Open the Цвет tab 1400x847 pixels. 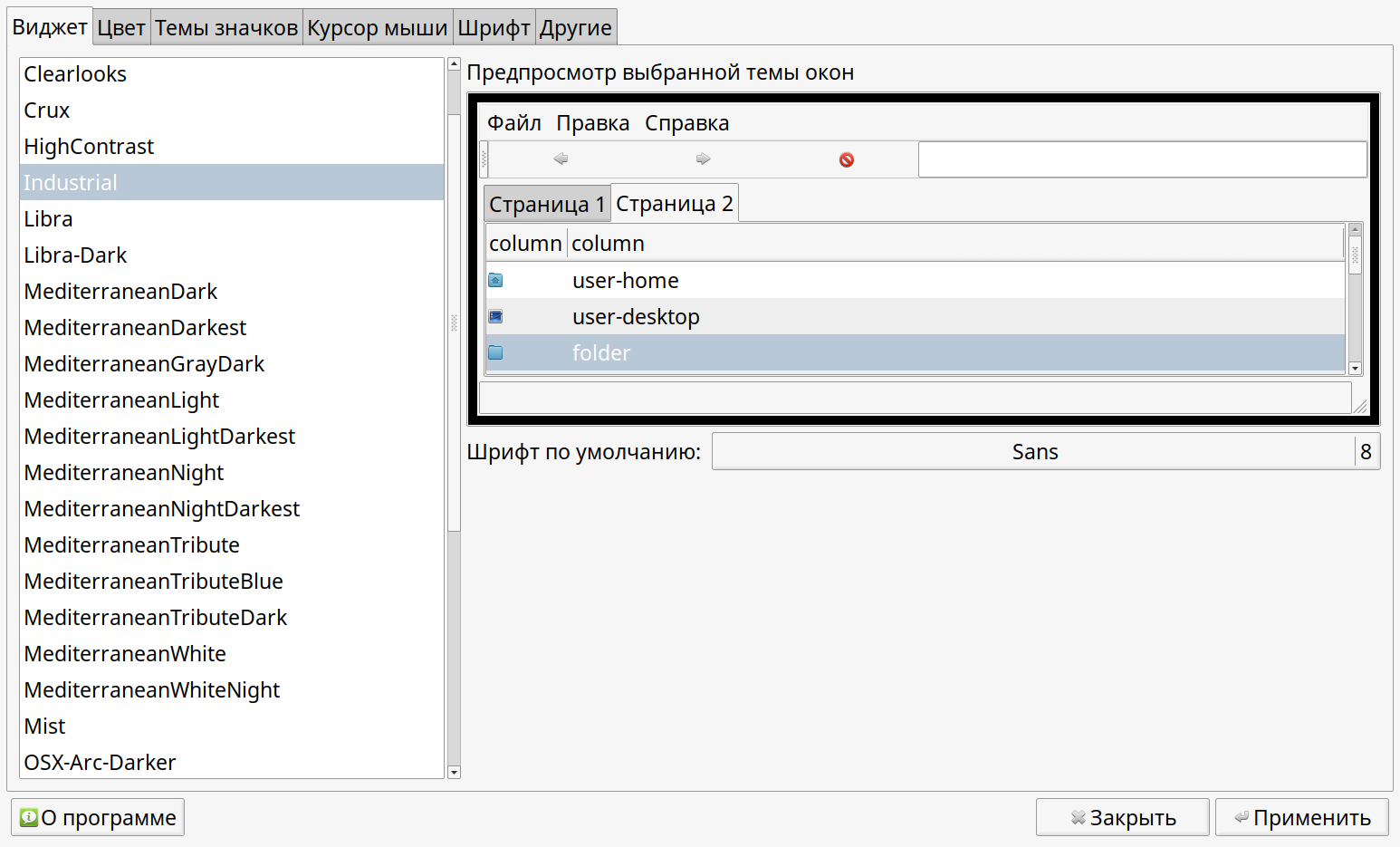[x=121, y=28]
